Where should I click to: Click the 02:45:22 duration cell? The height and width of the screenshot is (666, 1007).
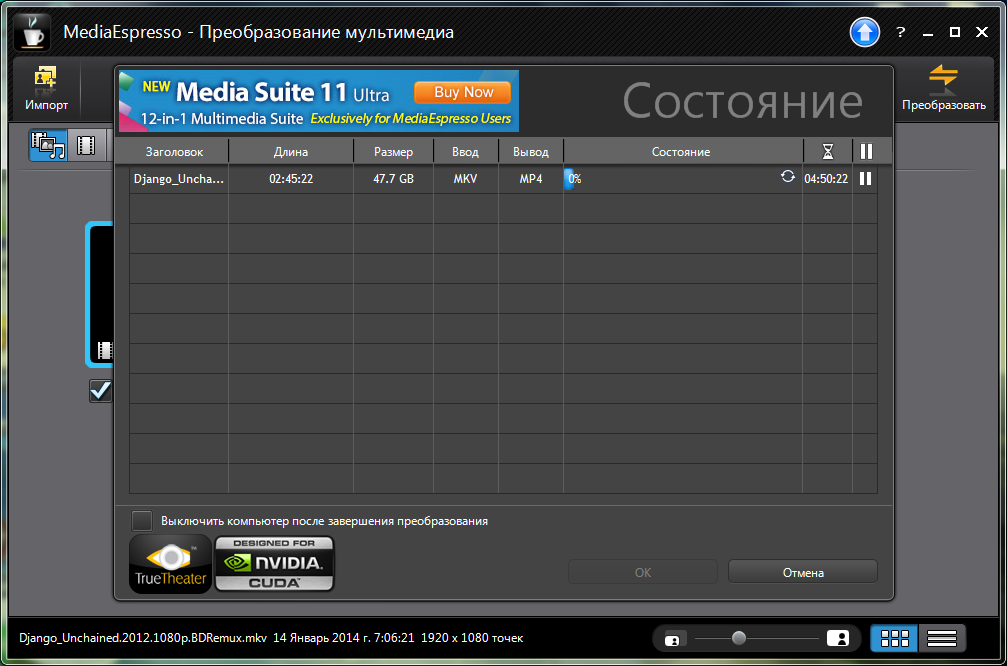(291, 179)
